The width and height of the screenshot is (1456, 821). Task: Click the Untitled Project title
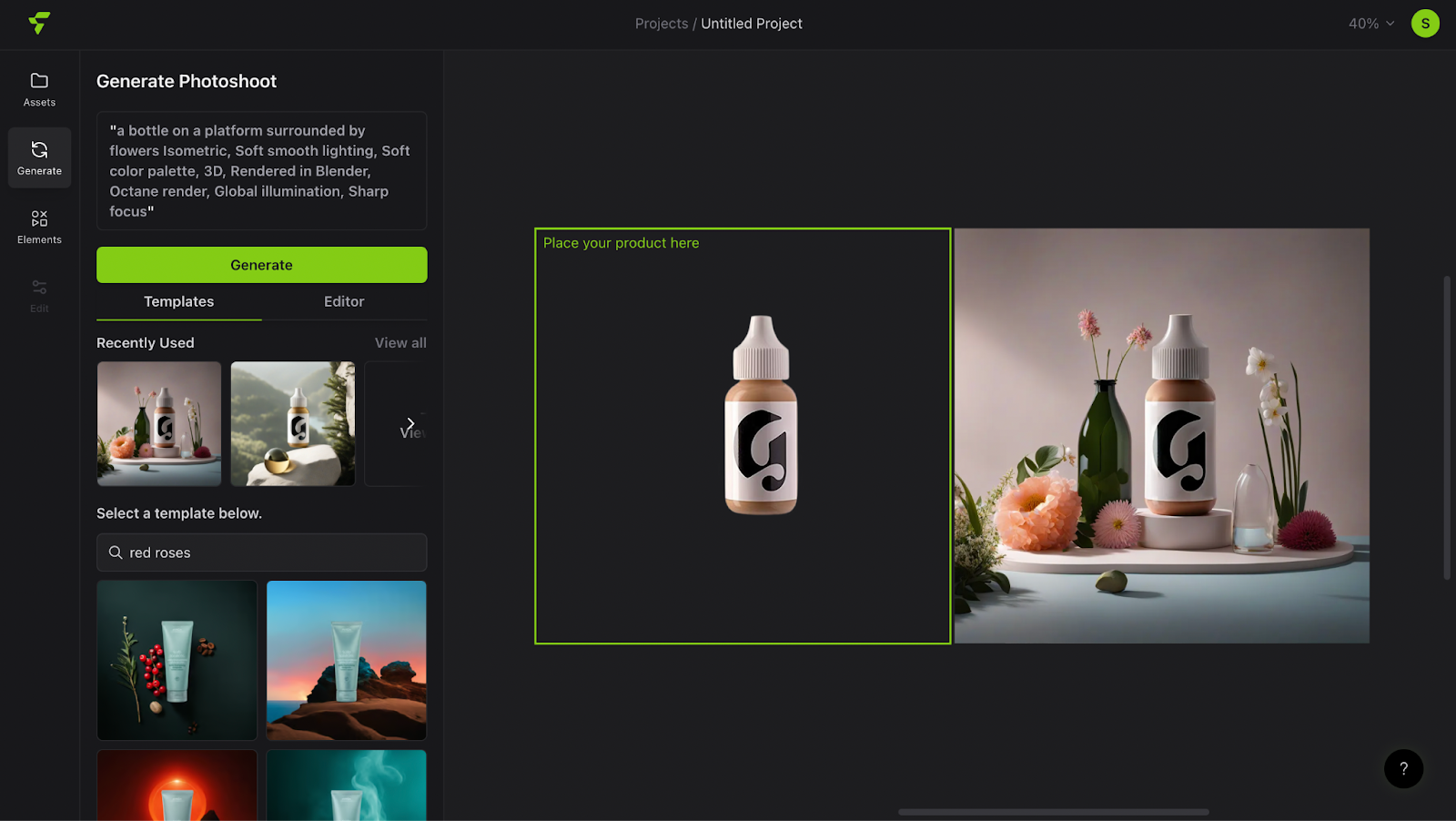(752, 24)
